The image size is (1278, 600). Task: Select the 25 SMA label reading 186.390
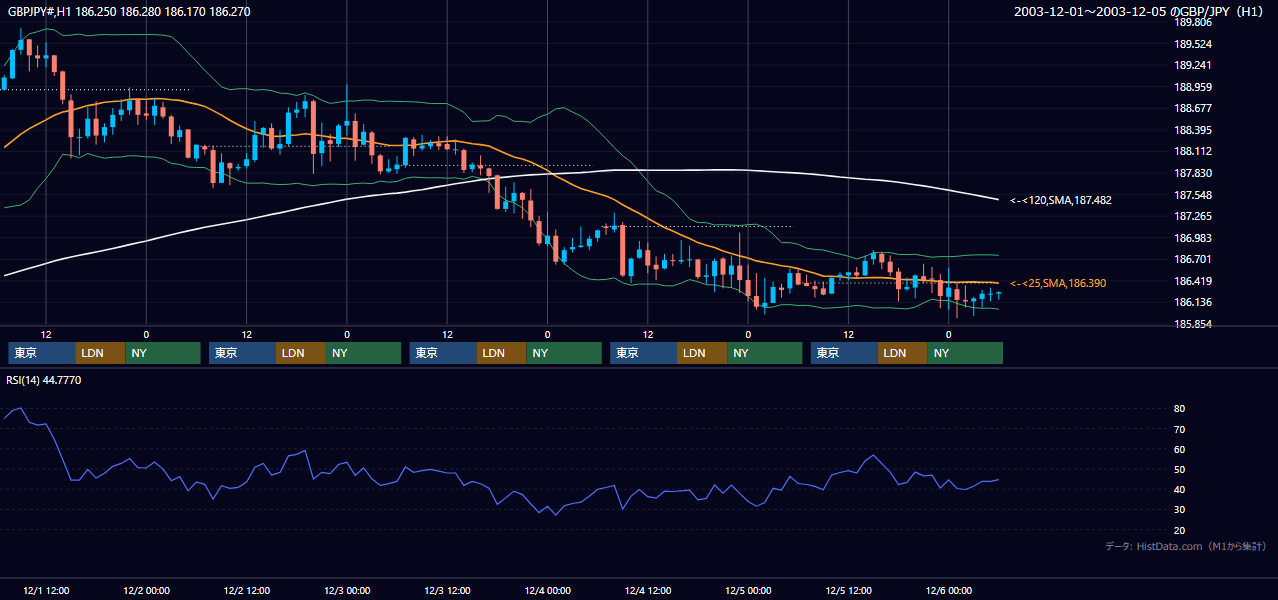point(1058,283)
